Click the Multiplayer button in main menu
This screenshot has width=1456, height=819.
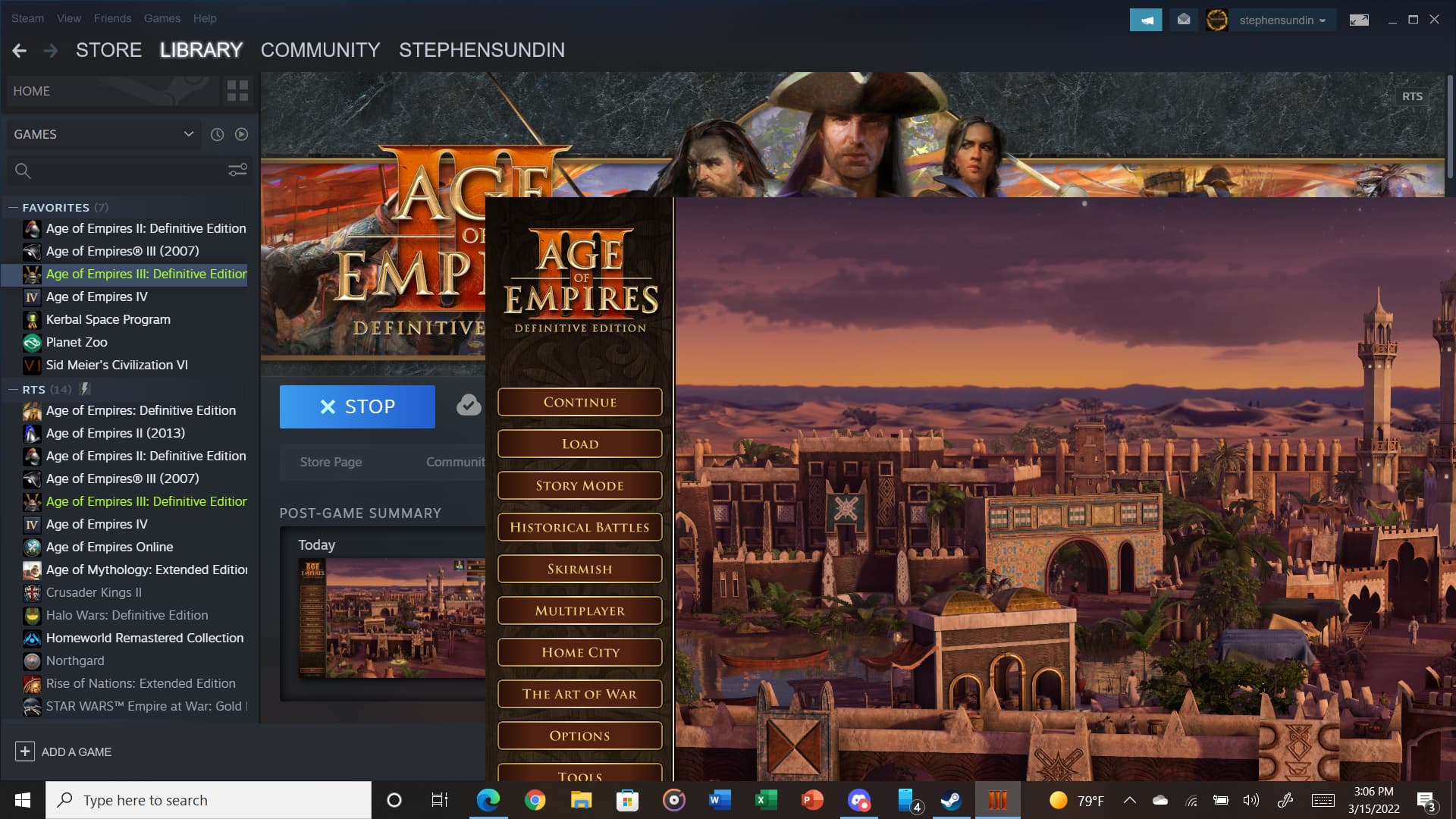(579, 610)
